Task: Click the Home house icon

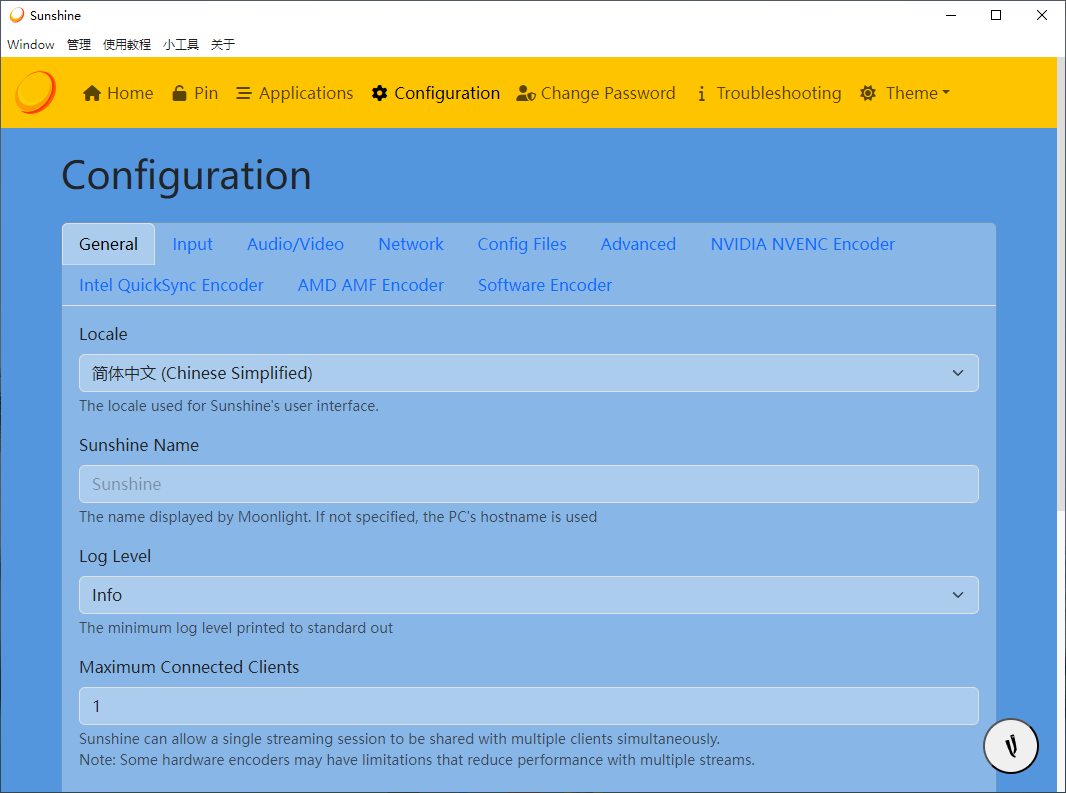Action: click(x=92, y=93)
